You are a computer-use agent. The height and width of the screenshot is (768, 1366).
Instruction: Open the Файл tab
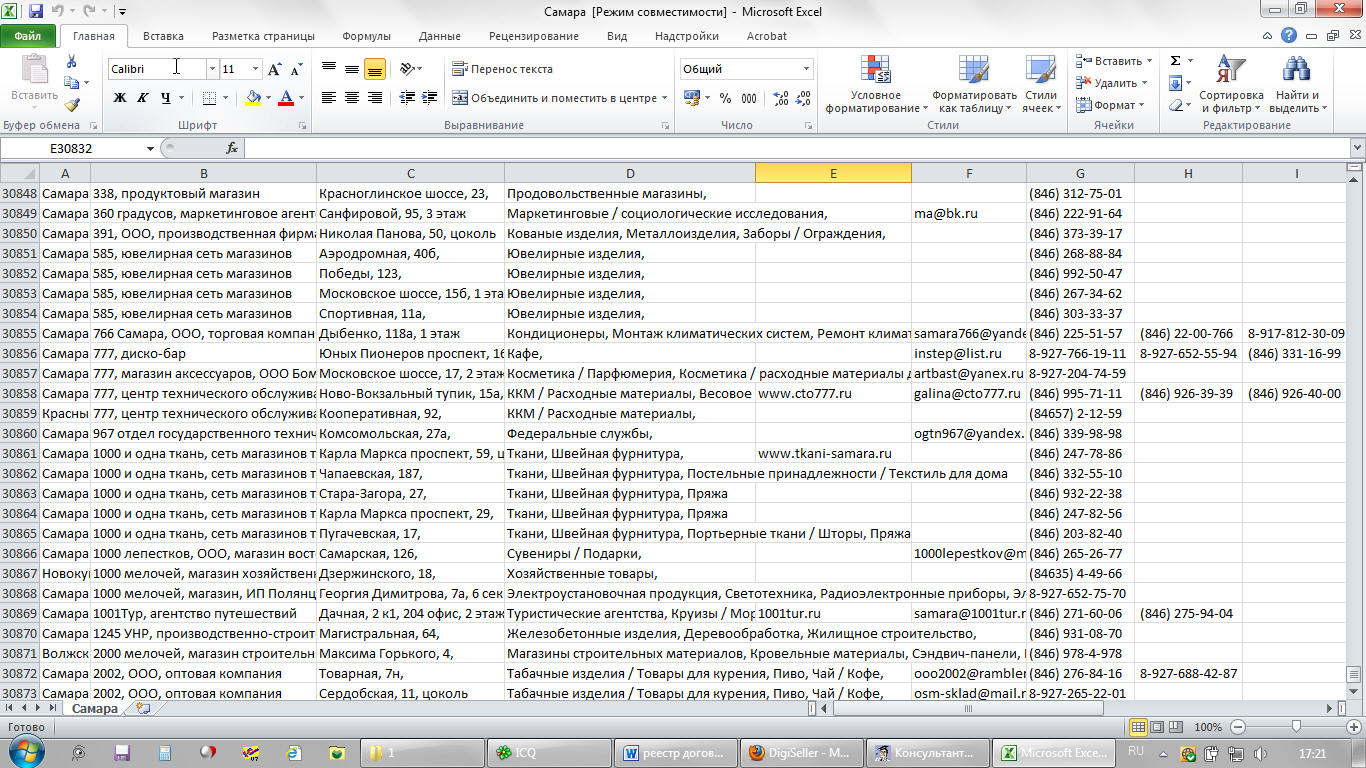point(28,36)
